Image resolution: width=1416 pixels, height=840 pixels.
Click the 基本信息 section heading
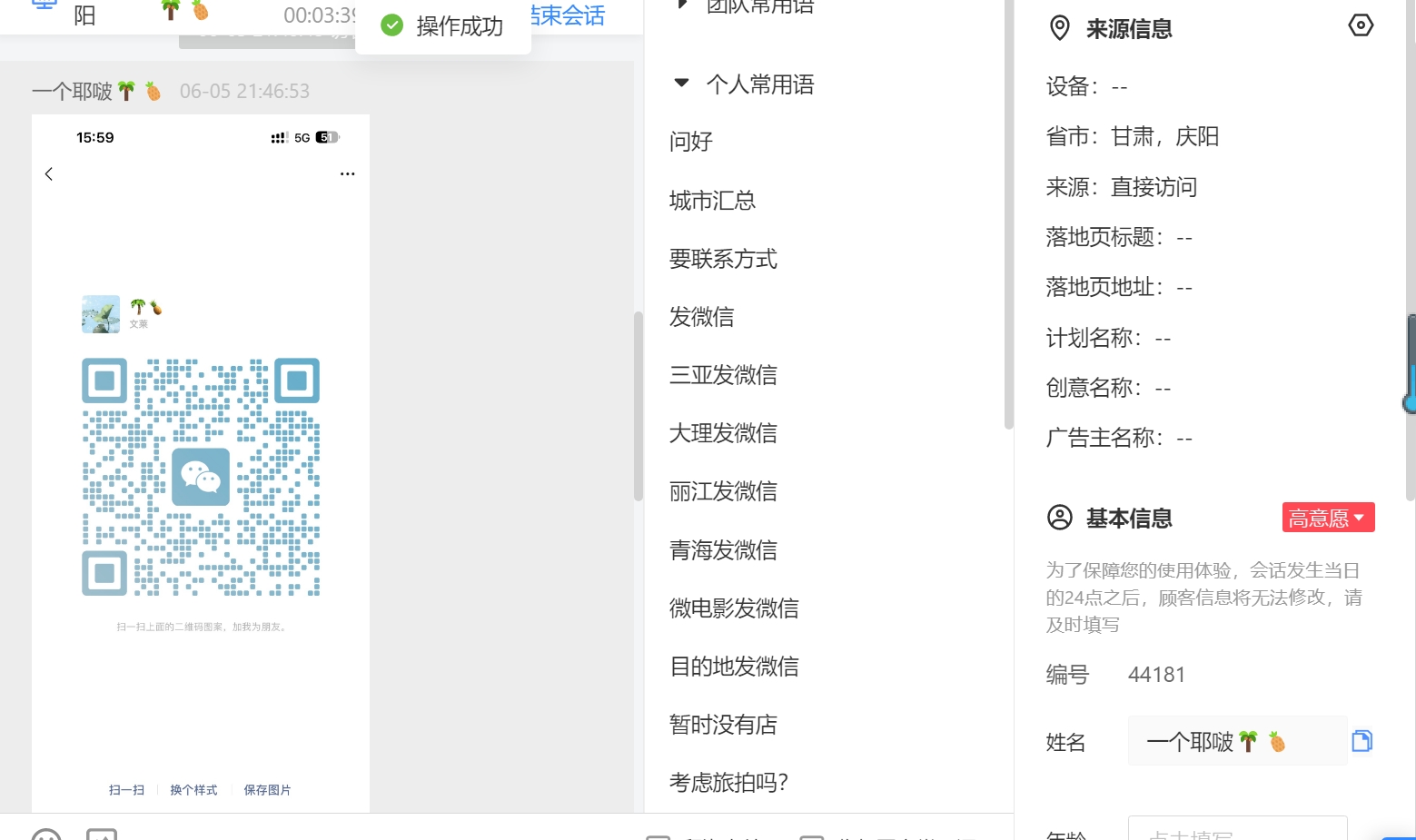tap(1129, 519)
